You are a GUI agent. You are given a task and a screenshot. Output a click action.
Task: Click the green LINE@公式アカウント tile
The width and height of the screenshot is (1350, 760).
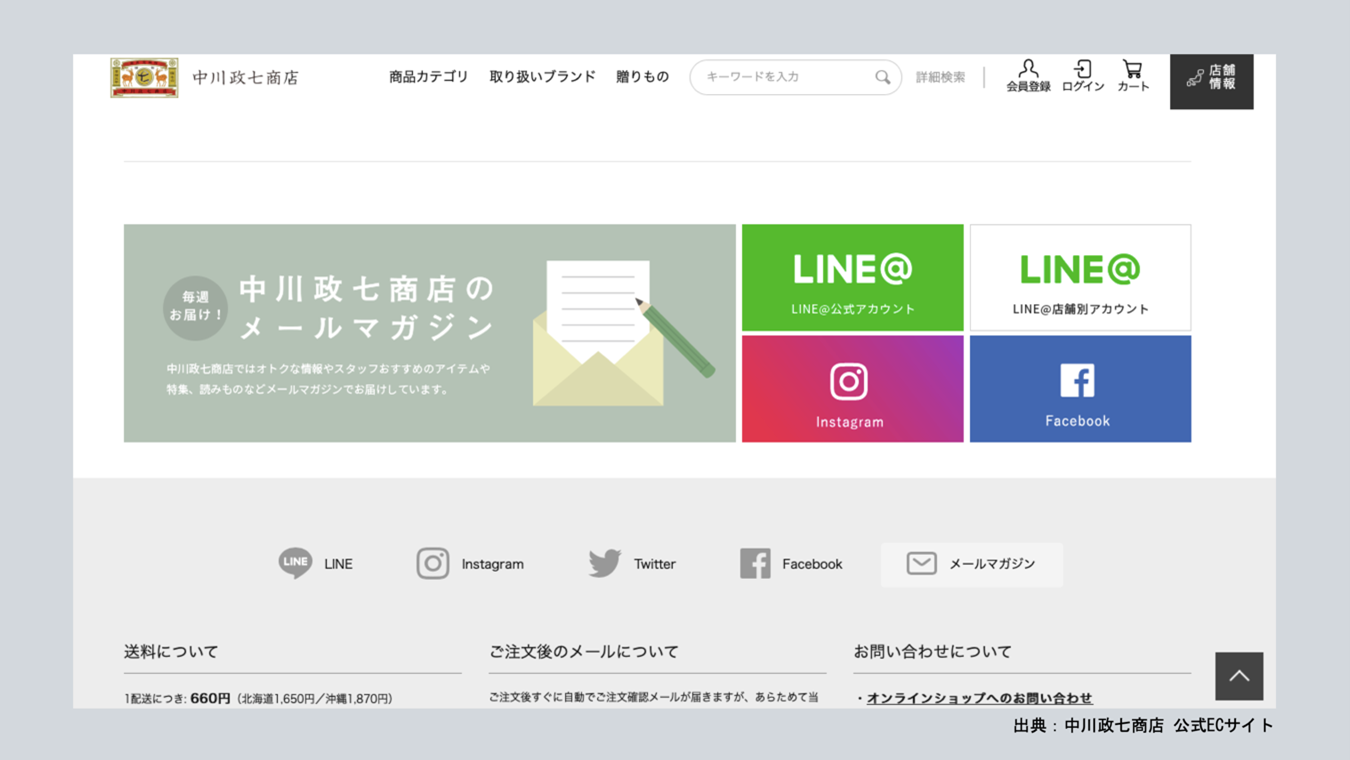click(x=852, y=278)
